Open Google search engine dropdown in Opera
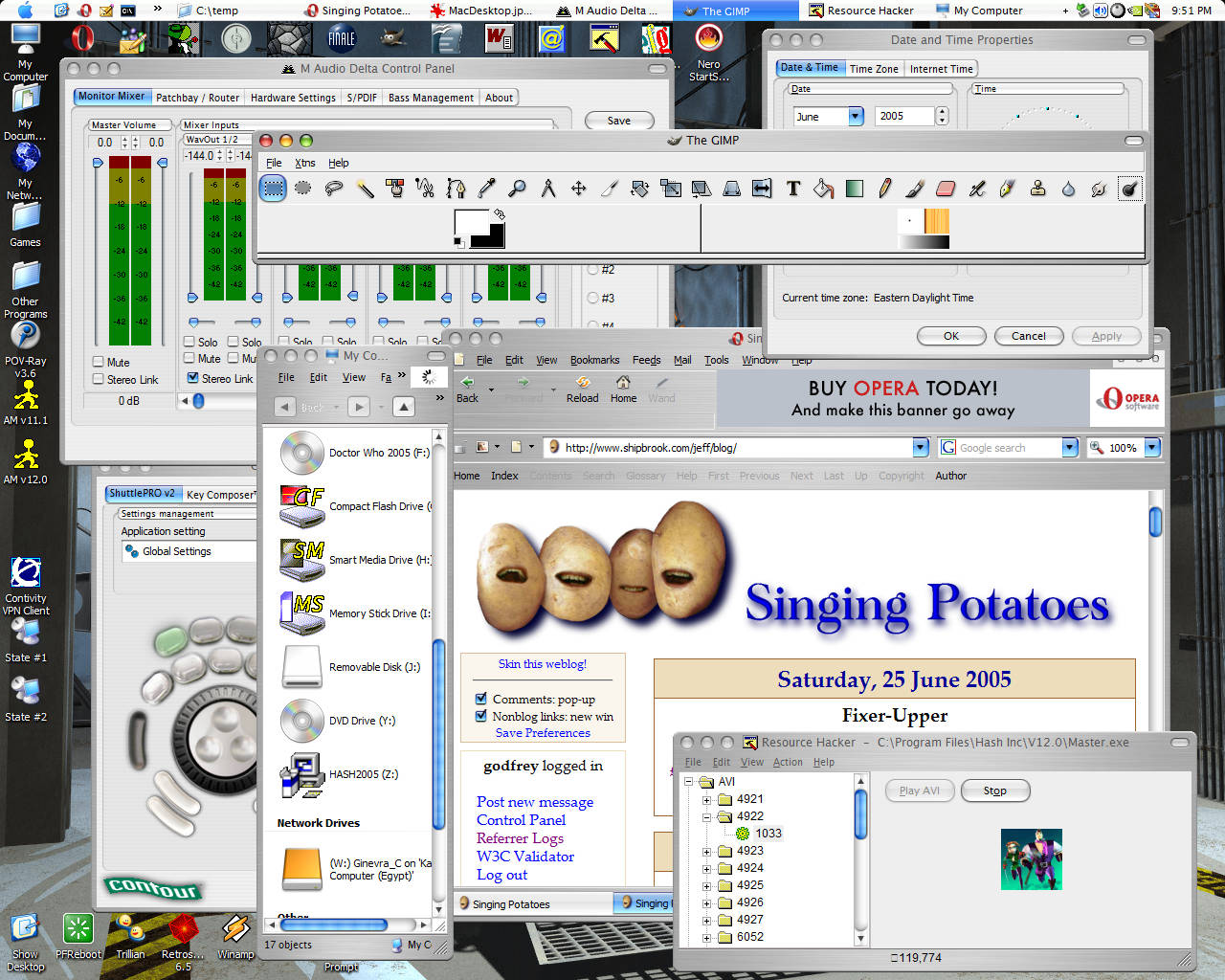 coord(1070,447)
